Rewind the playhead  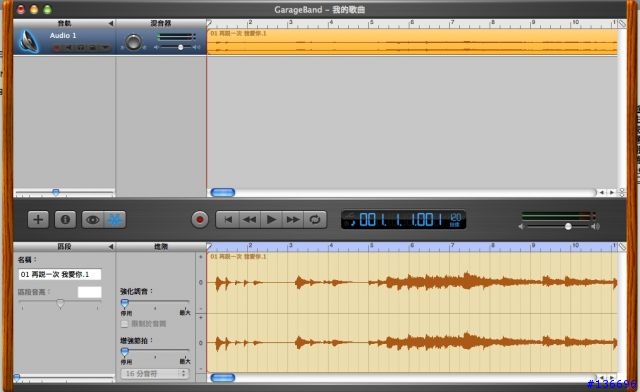click(249, 220)
